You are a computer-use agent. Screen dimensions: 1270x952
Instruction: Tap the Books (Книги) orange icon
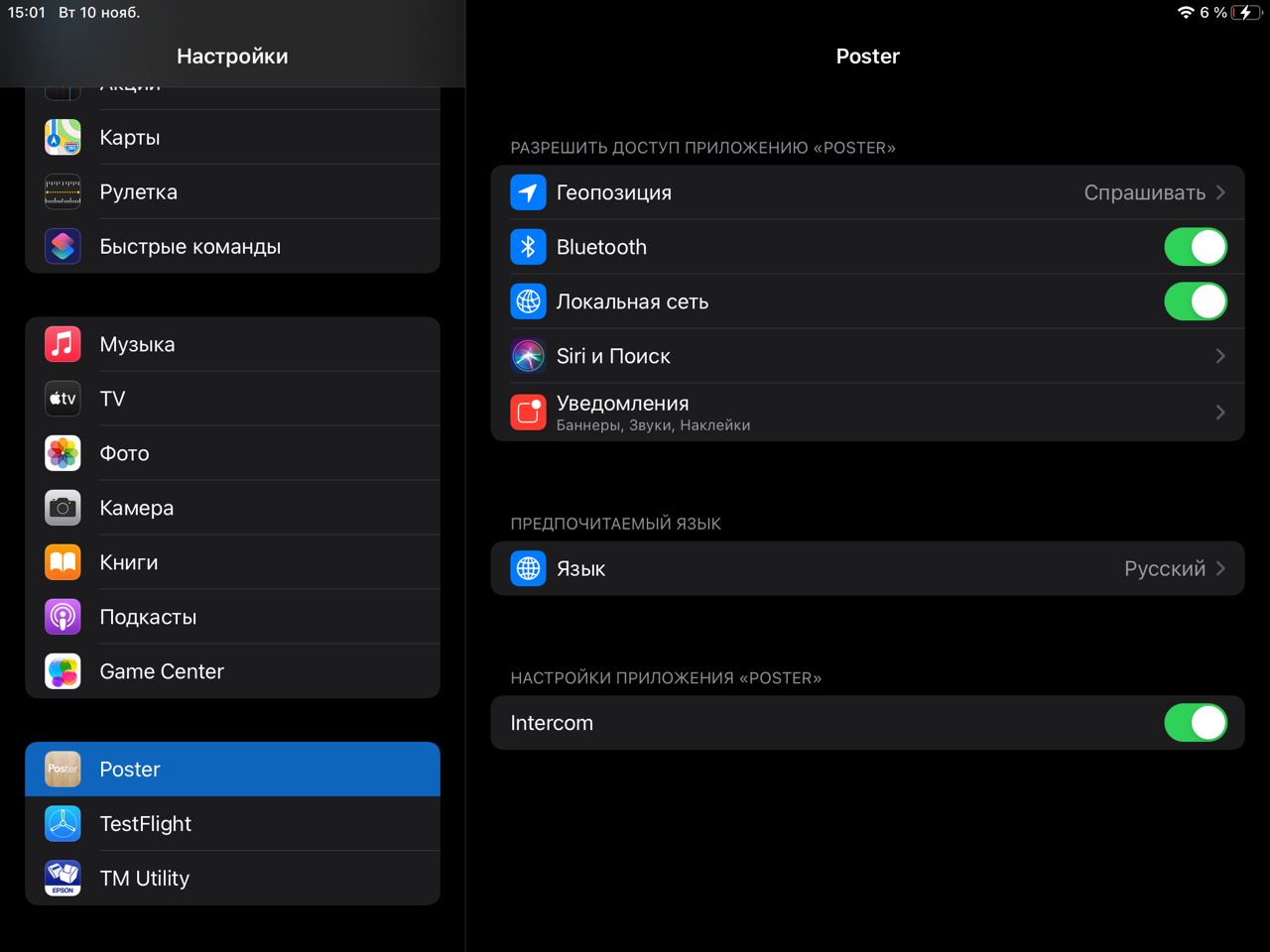tap(63, 562)
